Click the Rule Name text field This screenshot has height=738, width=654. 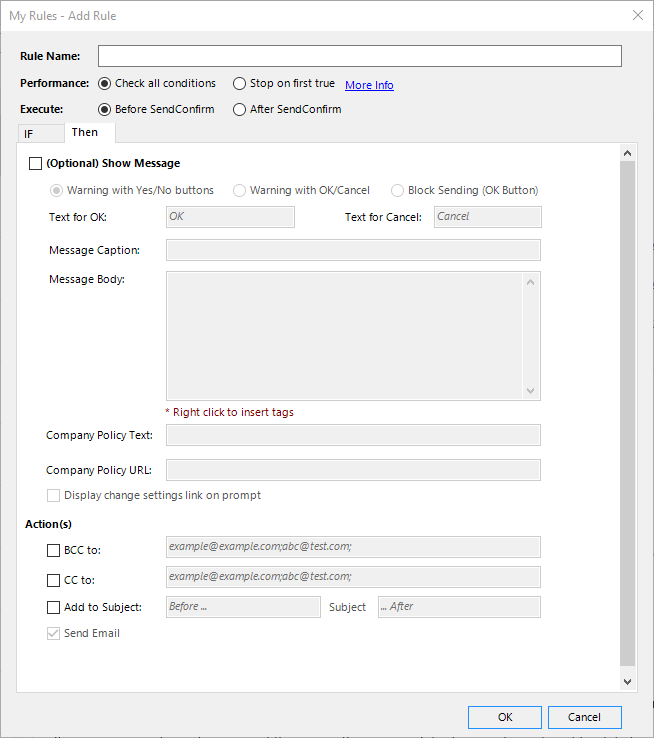[359, 56]
